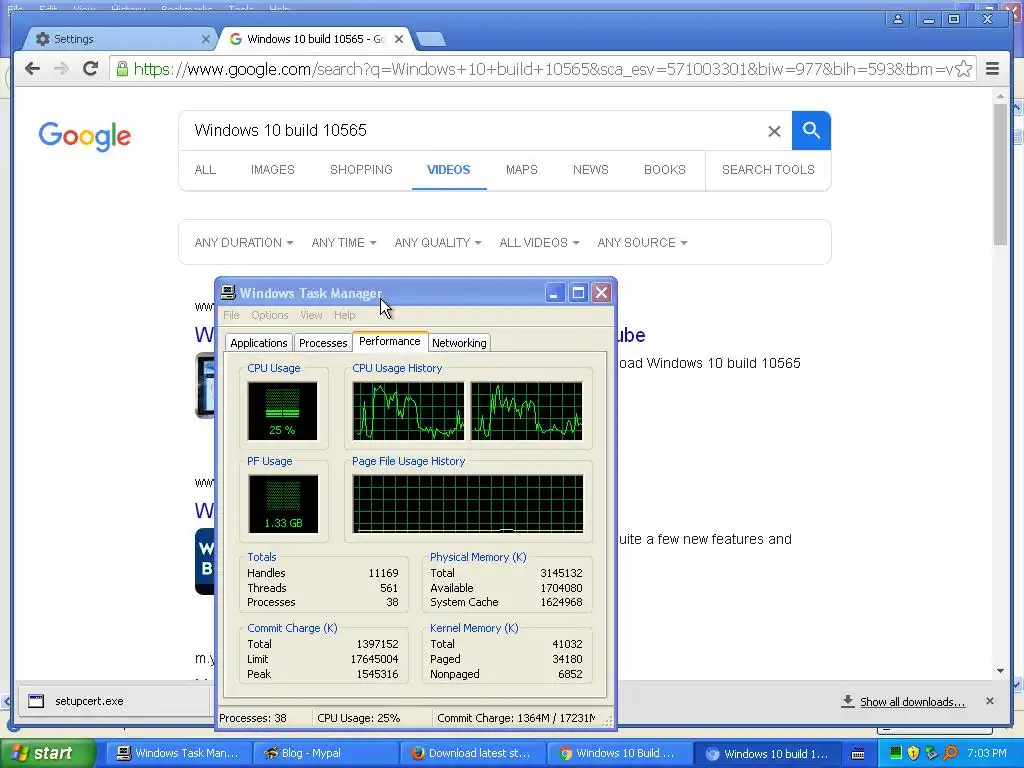
Task: Click the Page File Usage History graph
Action: point(468,504)
